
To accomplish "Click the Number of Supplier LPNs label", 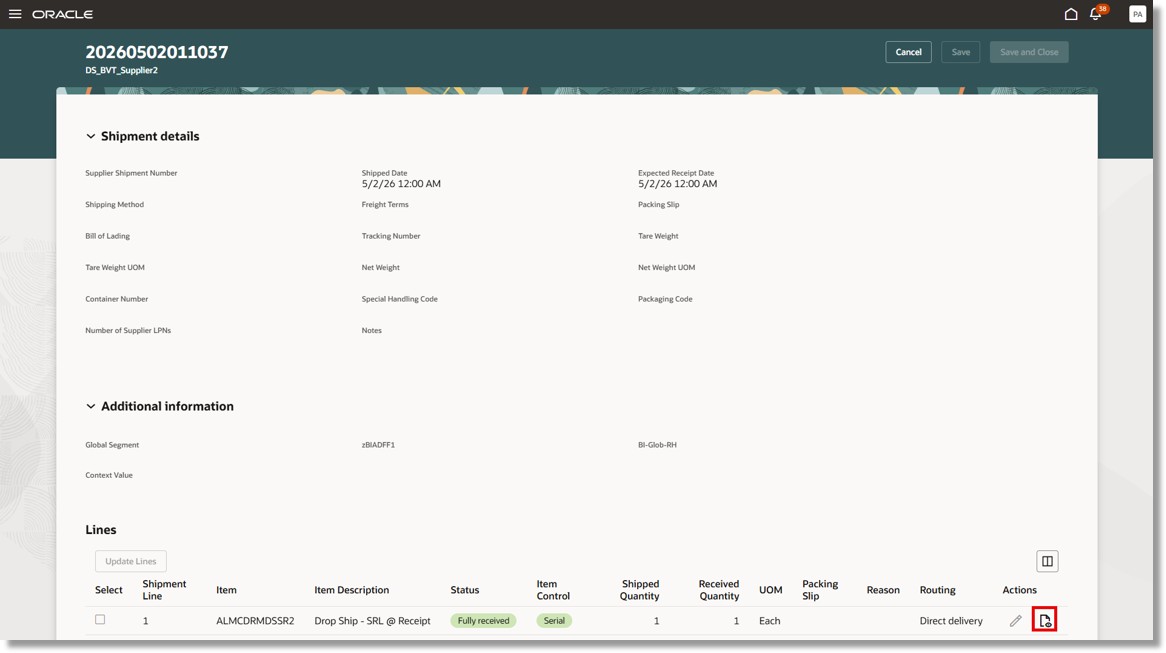I will (129, 330).
